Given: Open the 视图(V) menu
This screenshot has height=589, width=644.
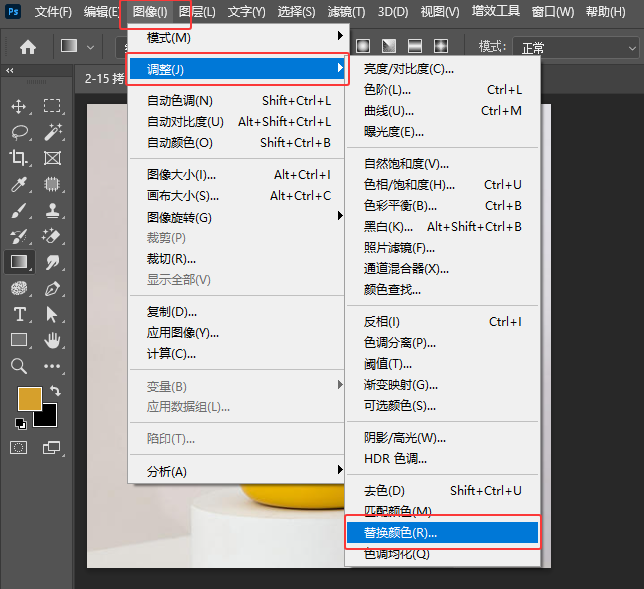Looking at the screenshot, I should pyautogui.click(x=440, y=12).
